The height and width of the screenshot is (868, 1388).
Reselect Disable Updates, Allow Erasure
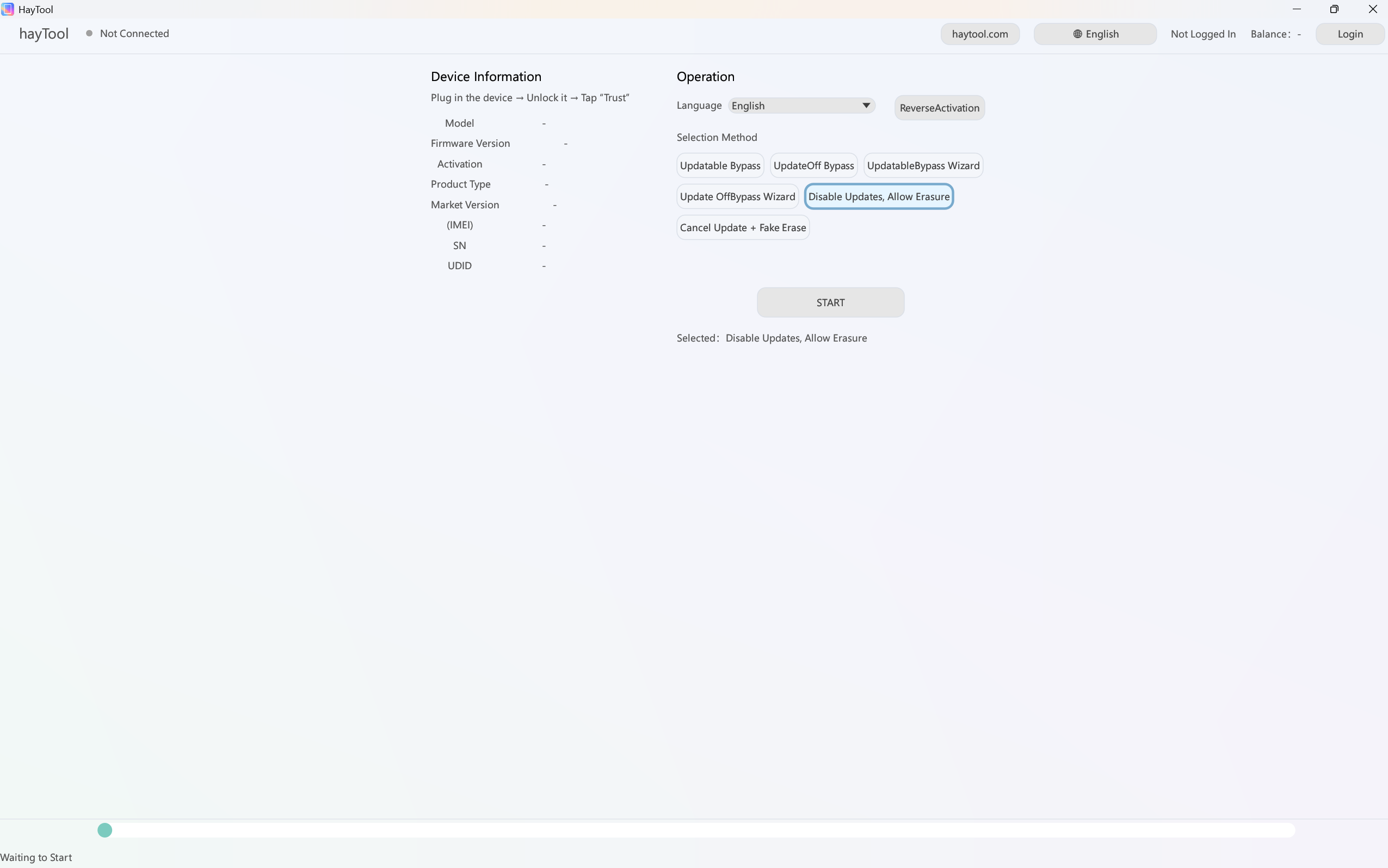coord(878,196)
